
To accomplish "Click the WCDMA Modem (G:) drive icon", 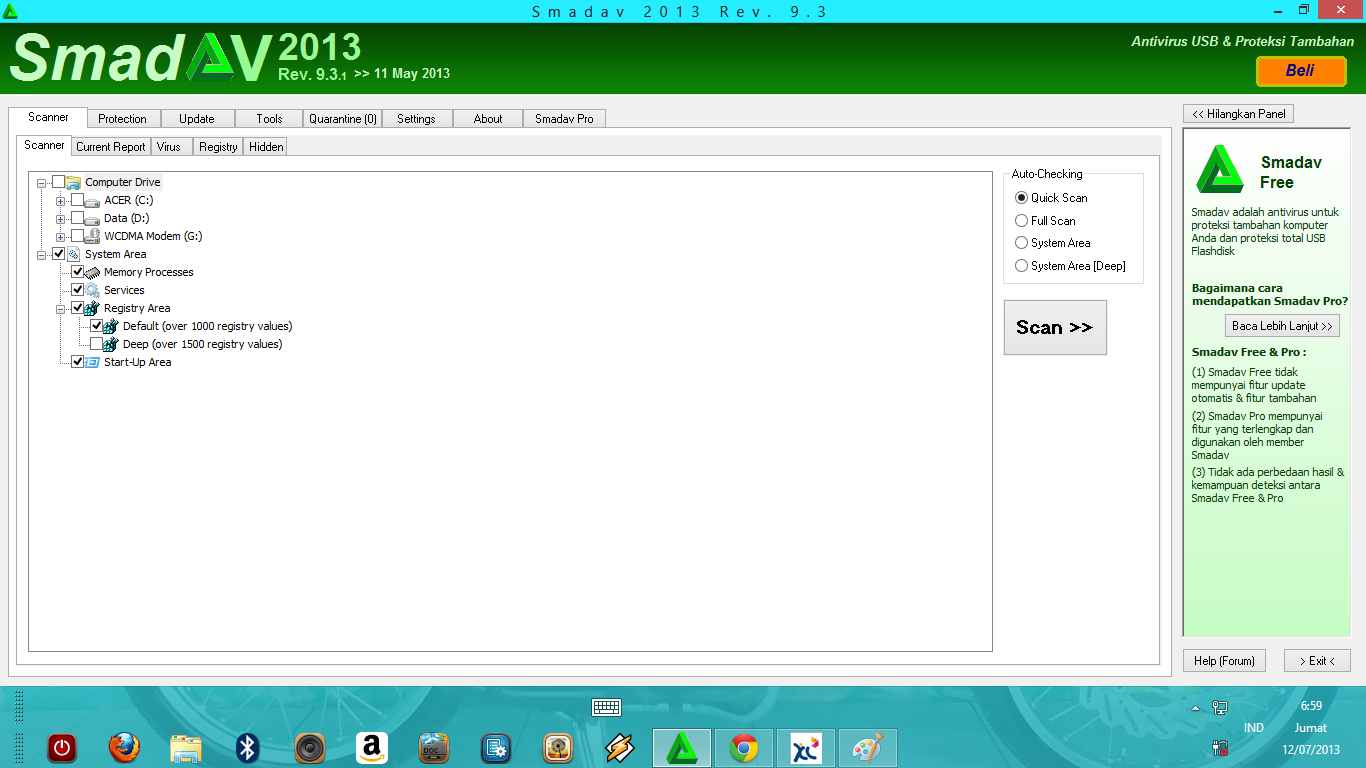I will coord(92,236).
